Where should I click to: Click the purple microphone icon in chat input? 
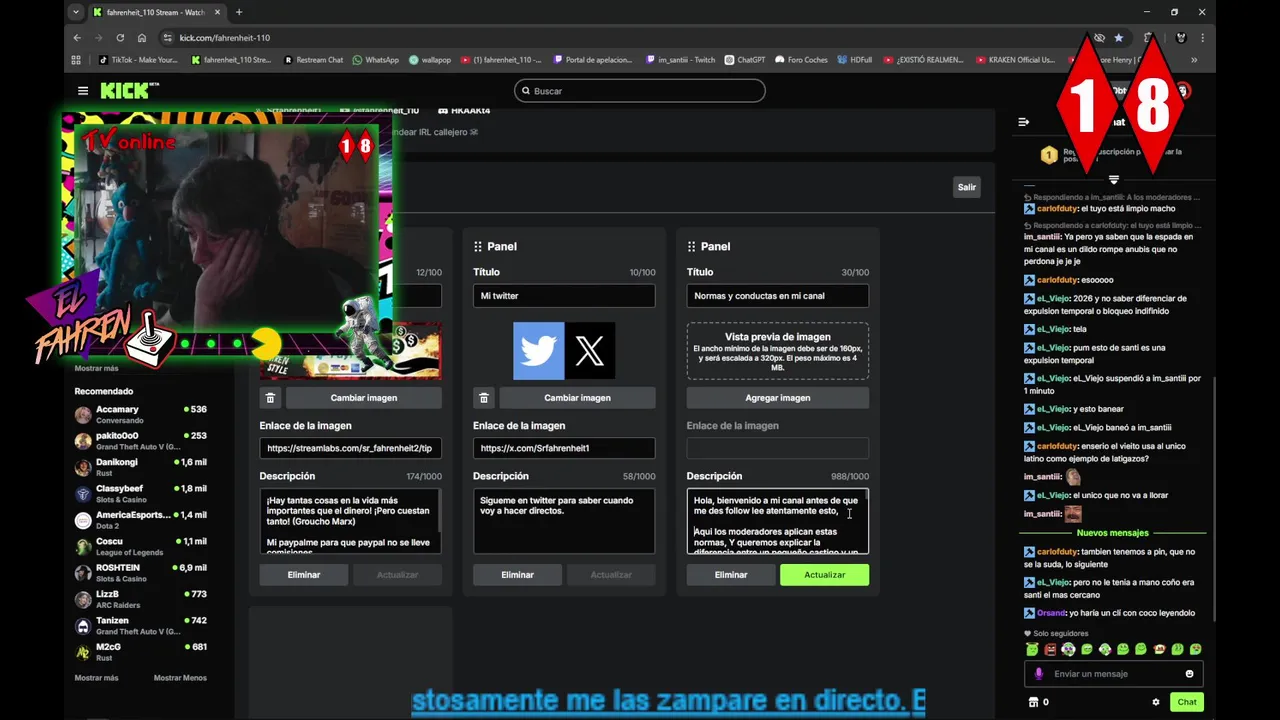point(1038,674)
